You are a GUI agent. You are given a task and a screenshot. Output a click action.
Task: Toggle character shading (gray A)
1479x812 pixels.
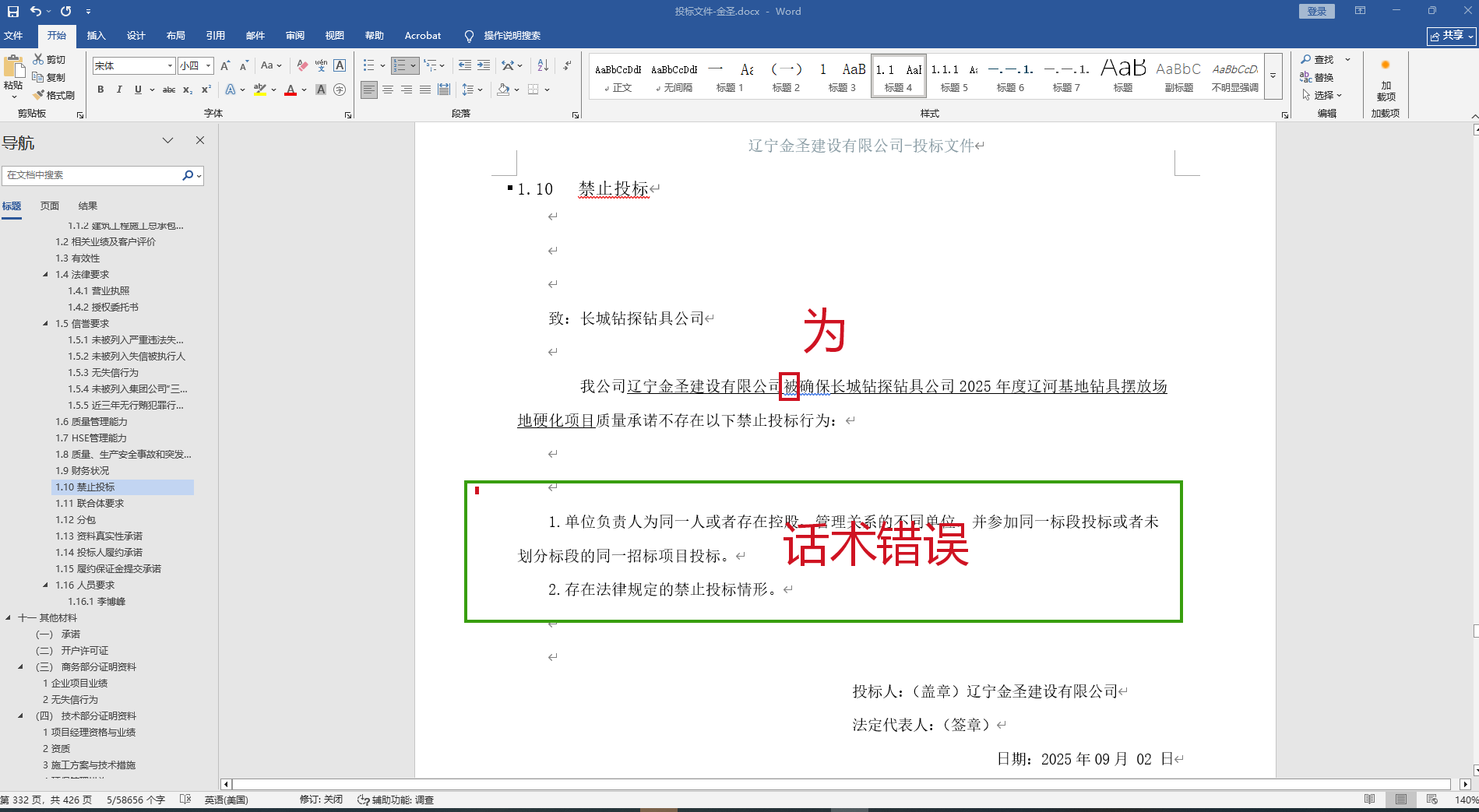(321, 90)
